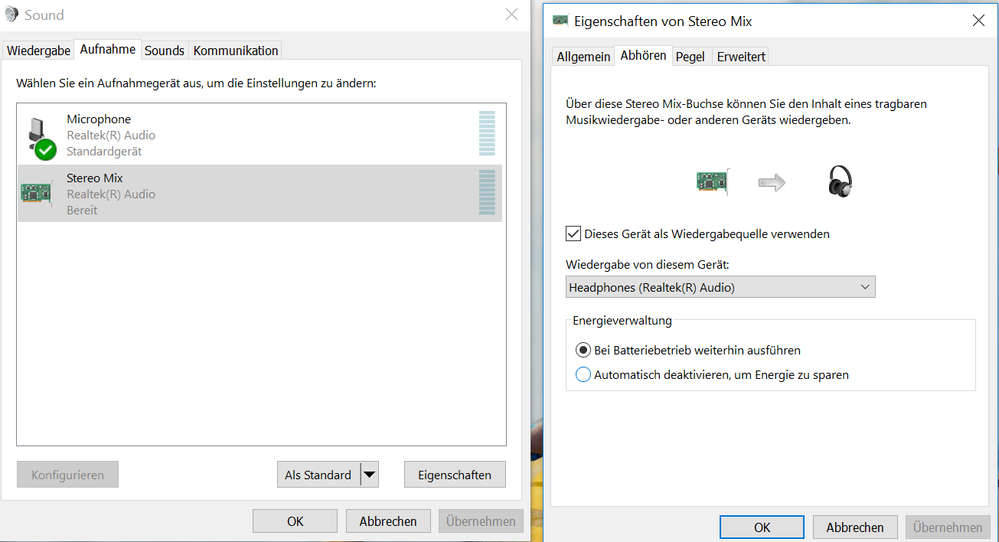Image resolution: width=999 pixels, height=542 pixels.
Task: Click Abbrechen in the Sound dialog
Action: [387, 521]
